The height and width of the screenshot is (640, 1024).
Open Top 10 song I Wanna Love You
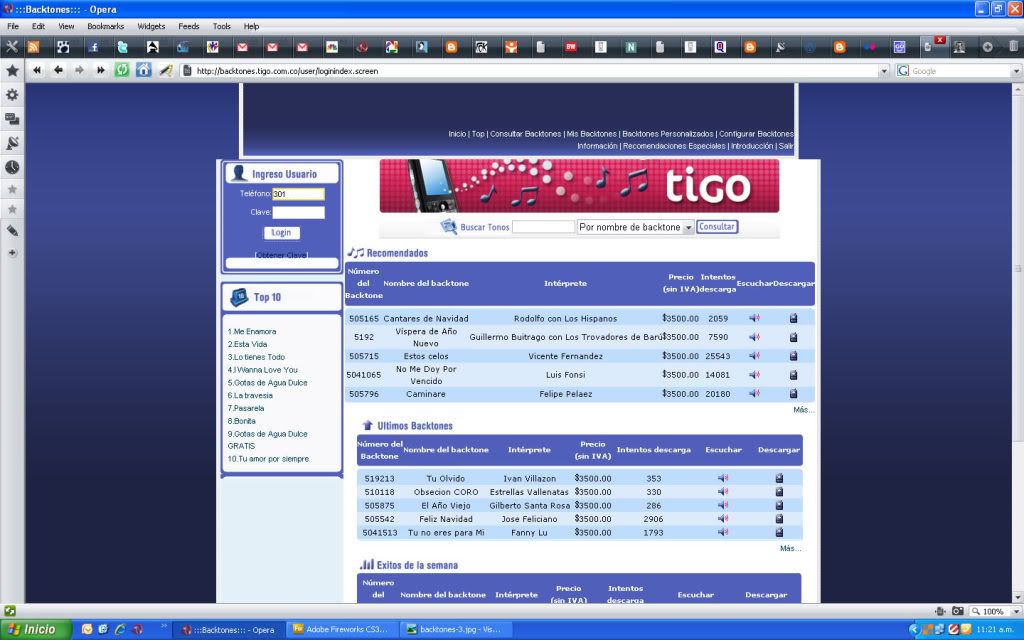coord(263,370)
